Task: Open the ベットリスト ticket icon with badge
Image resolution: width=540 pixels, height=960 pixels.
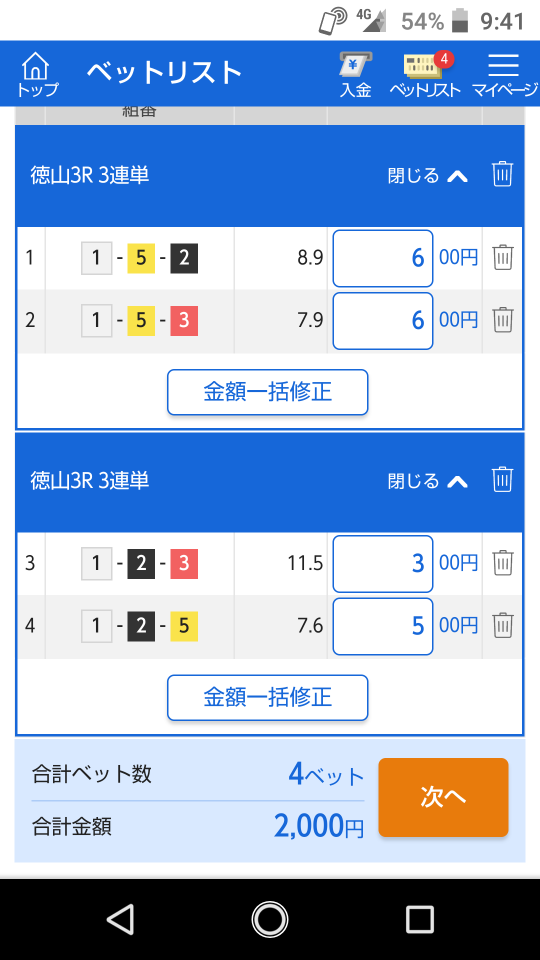Action: tap(425, 74)
